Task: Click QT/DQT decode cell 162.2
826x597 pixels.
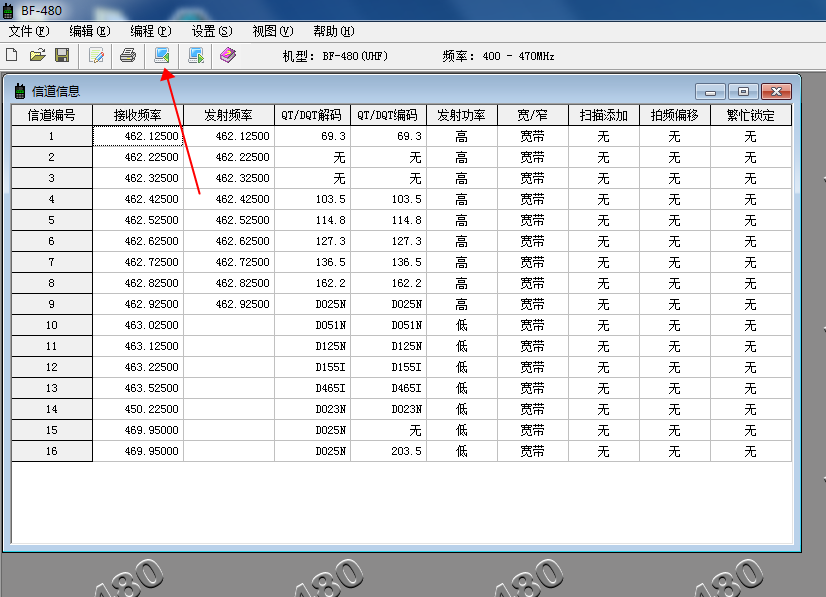Action: pos(312,283)
